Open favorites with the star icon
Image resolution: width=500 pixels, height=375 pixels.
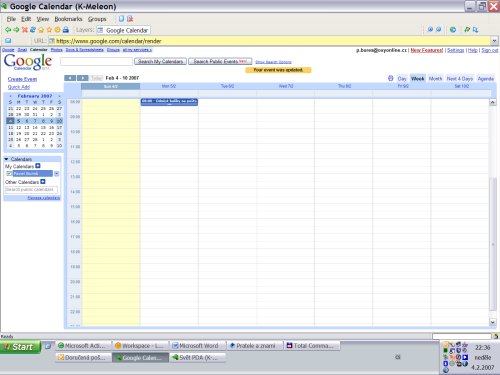click(x=49, y=30)
